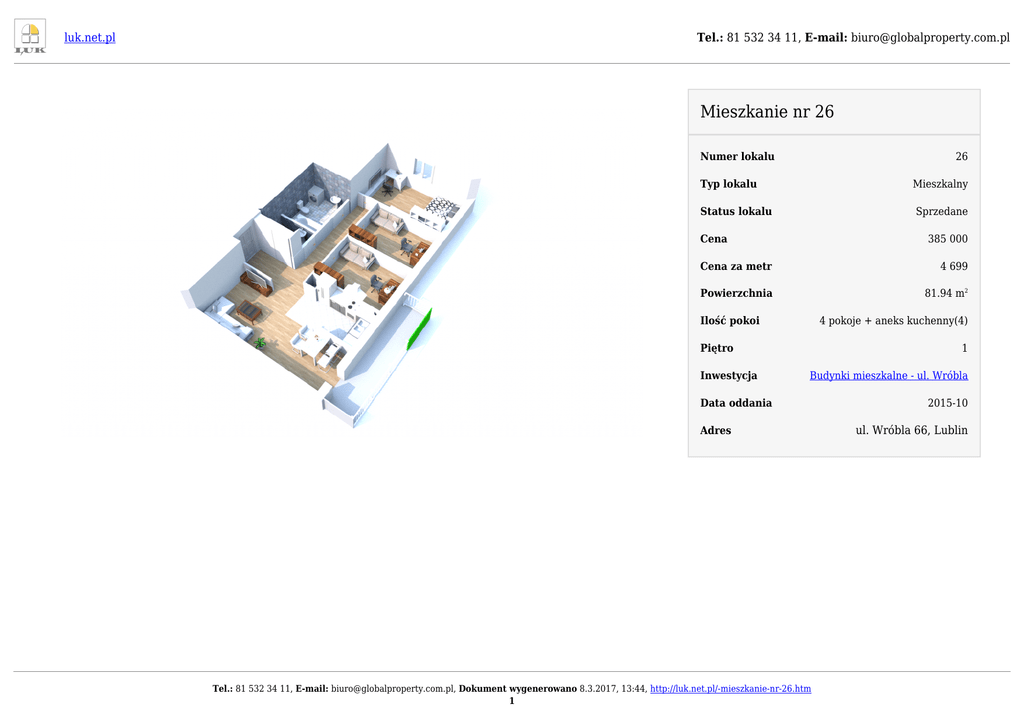This screenshot has height=725, width=1024.
Task: Click the 'Piętro' row label
Action: (717, 349)
